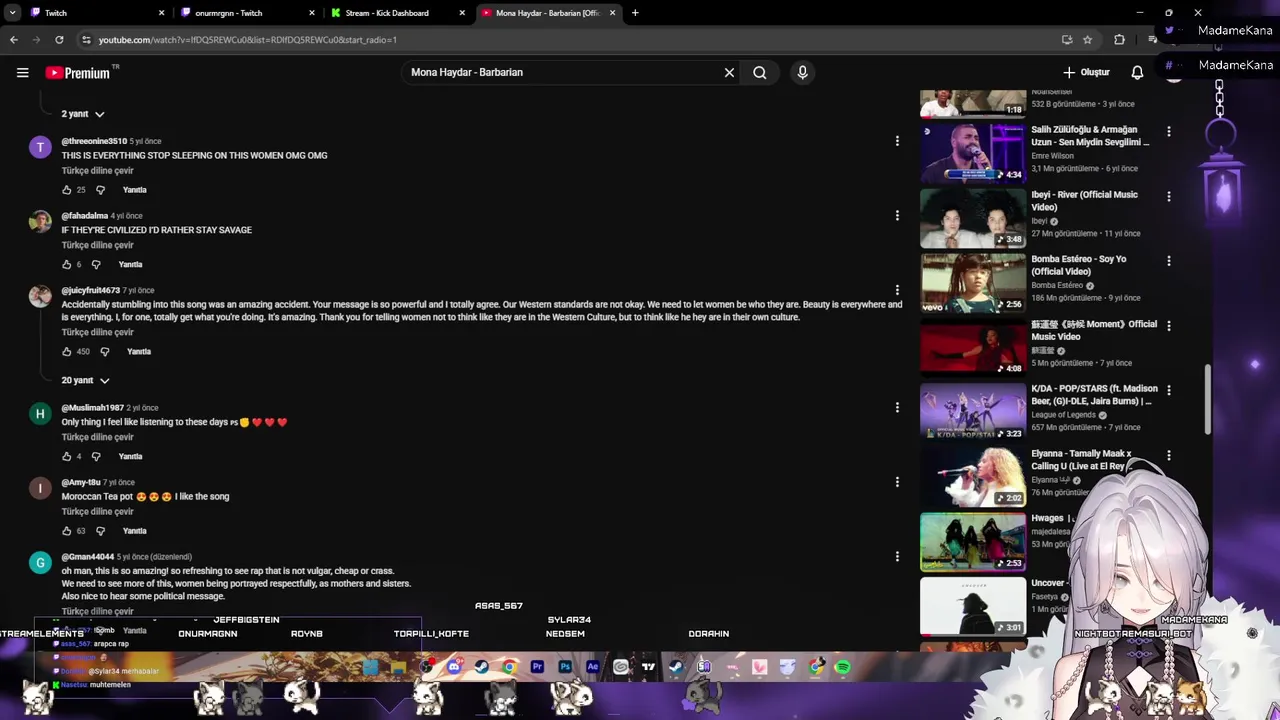Open Spotify from the taskbar
1280x720 pixels.
pos(842,667)
